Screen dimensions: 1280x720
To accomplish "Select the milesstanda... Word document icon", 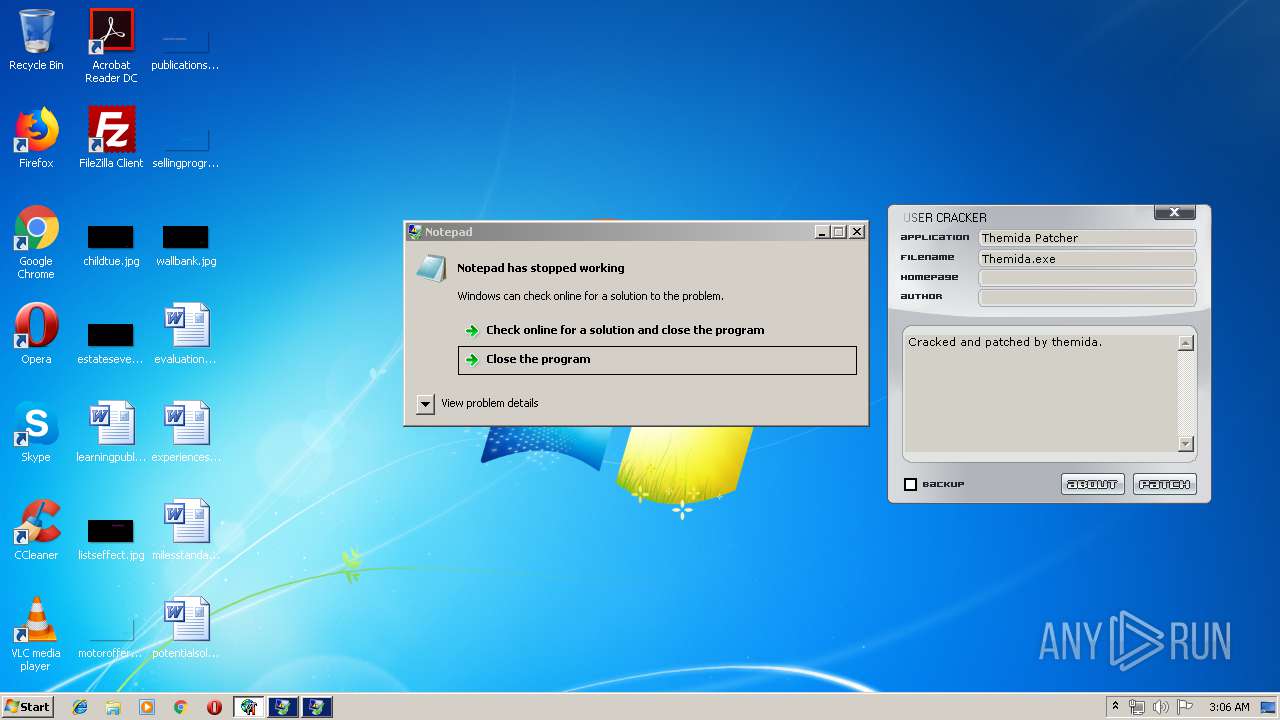I will pos(186,530).
